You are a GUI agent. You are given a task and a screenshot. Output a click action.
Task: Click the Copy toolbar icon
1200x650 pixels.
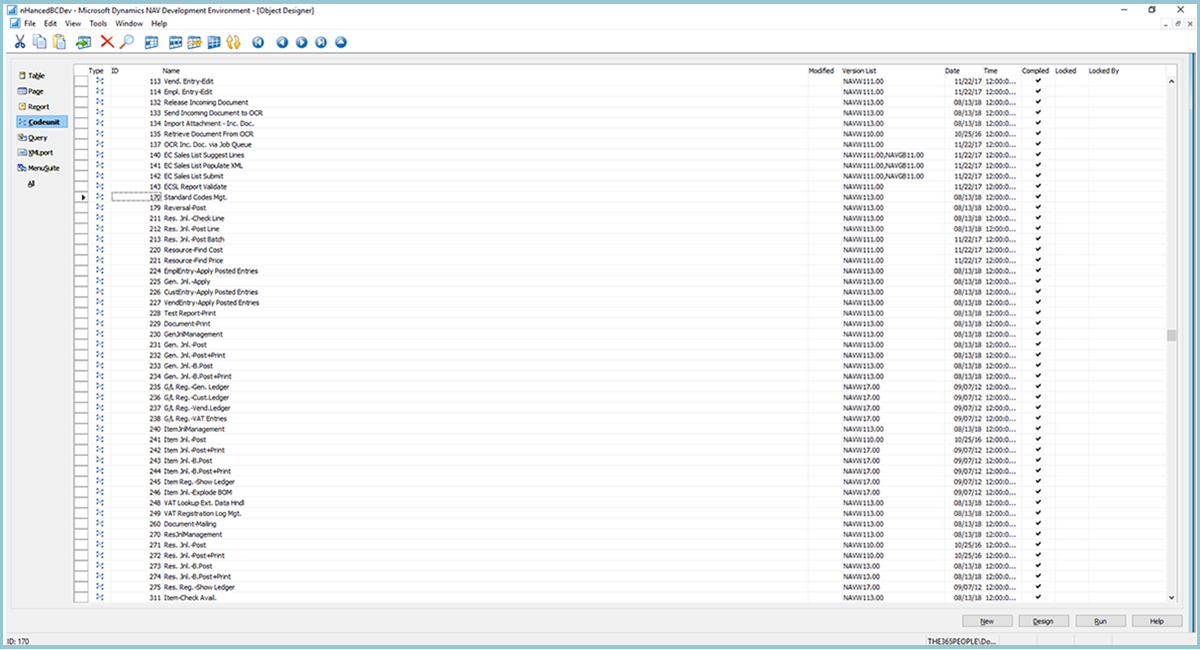point(40,42)
